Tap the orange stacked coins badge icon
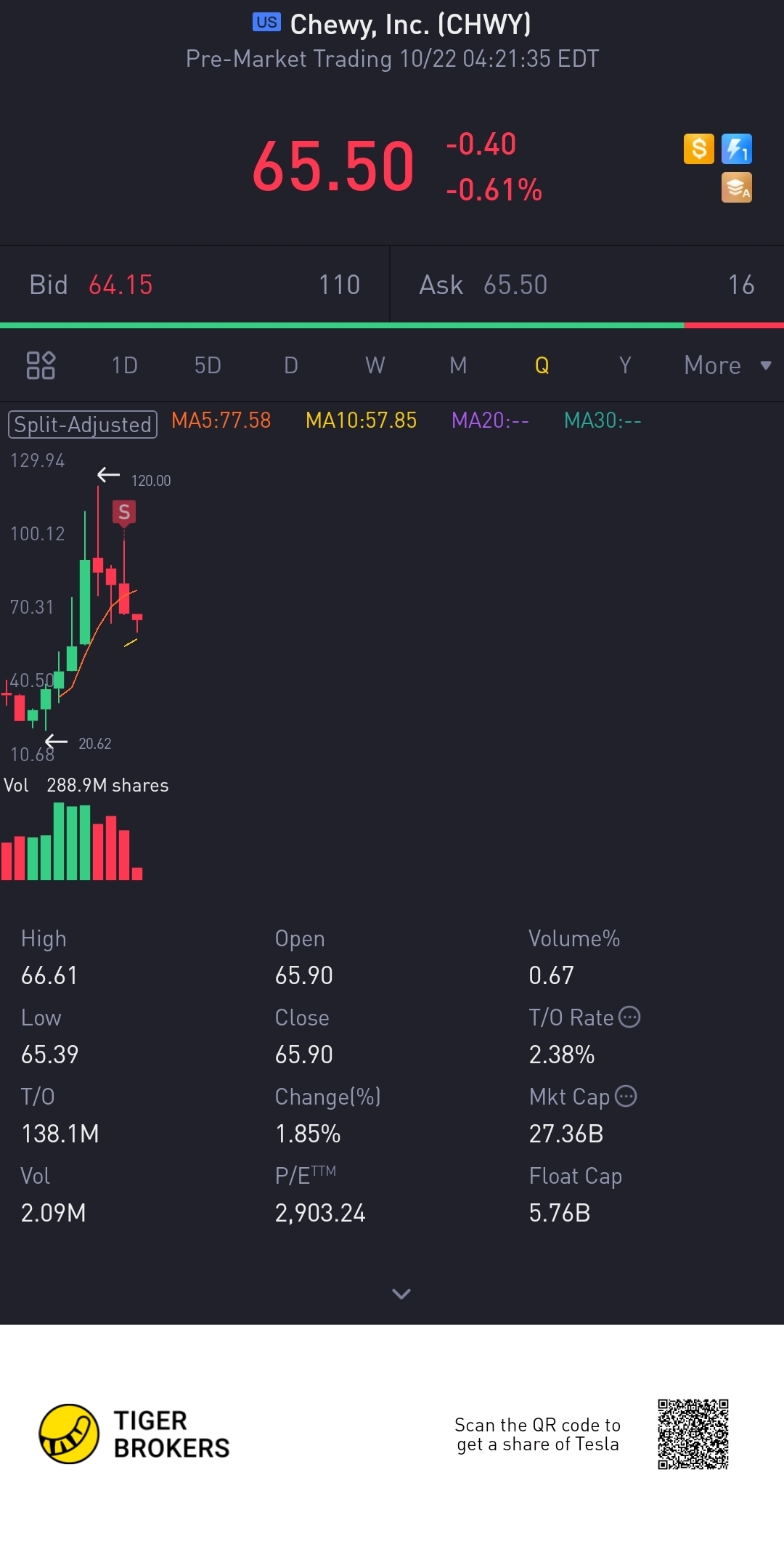The image size is (784, 1544). 736,187
